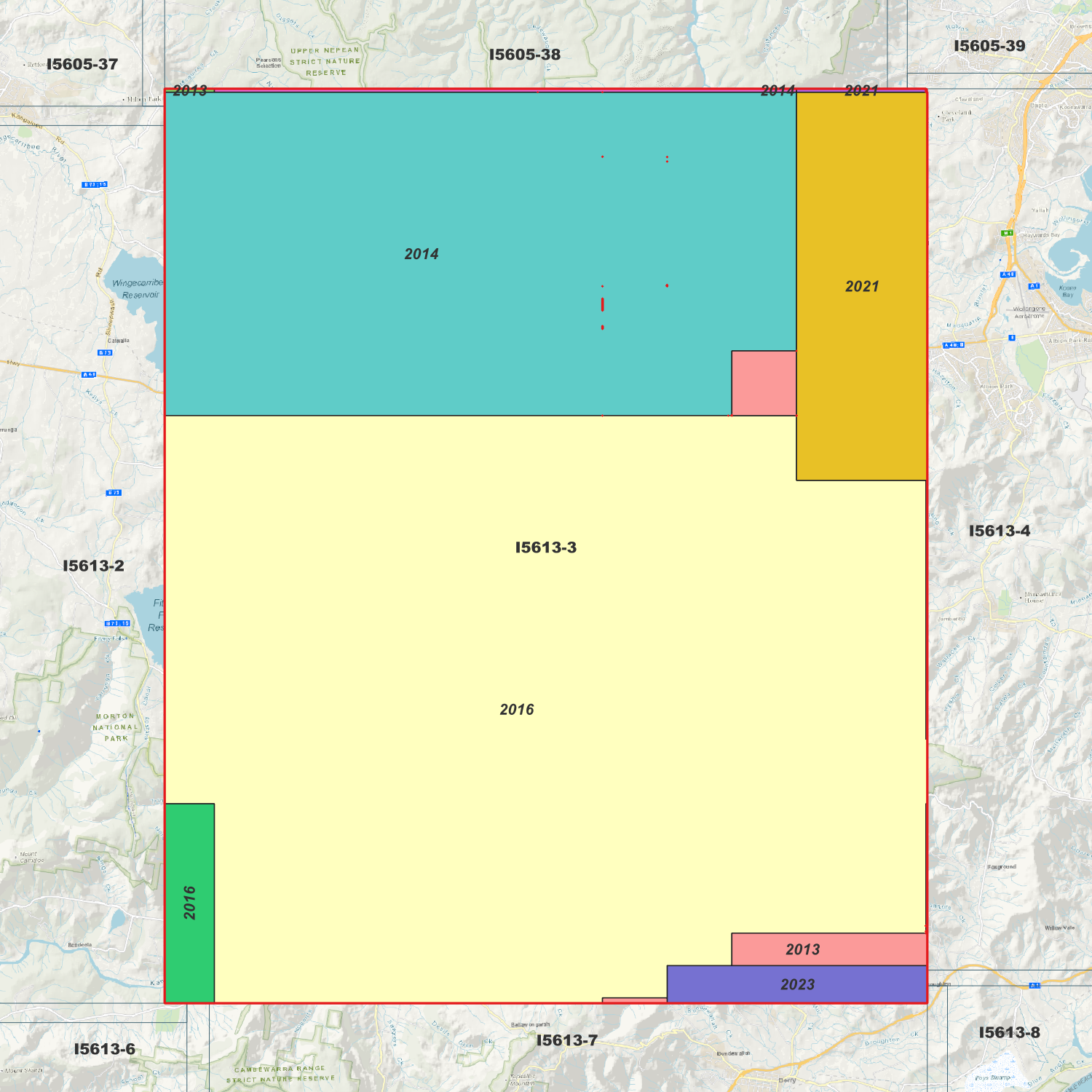The height and width of the screenshot is (1092, 1092).
Task: Open the I5605-38 tile label
Action: (x=525, y=55)
